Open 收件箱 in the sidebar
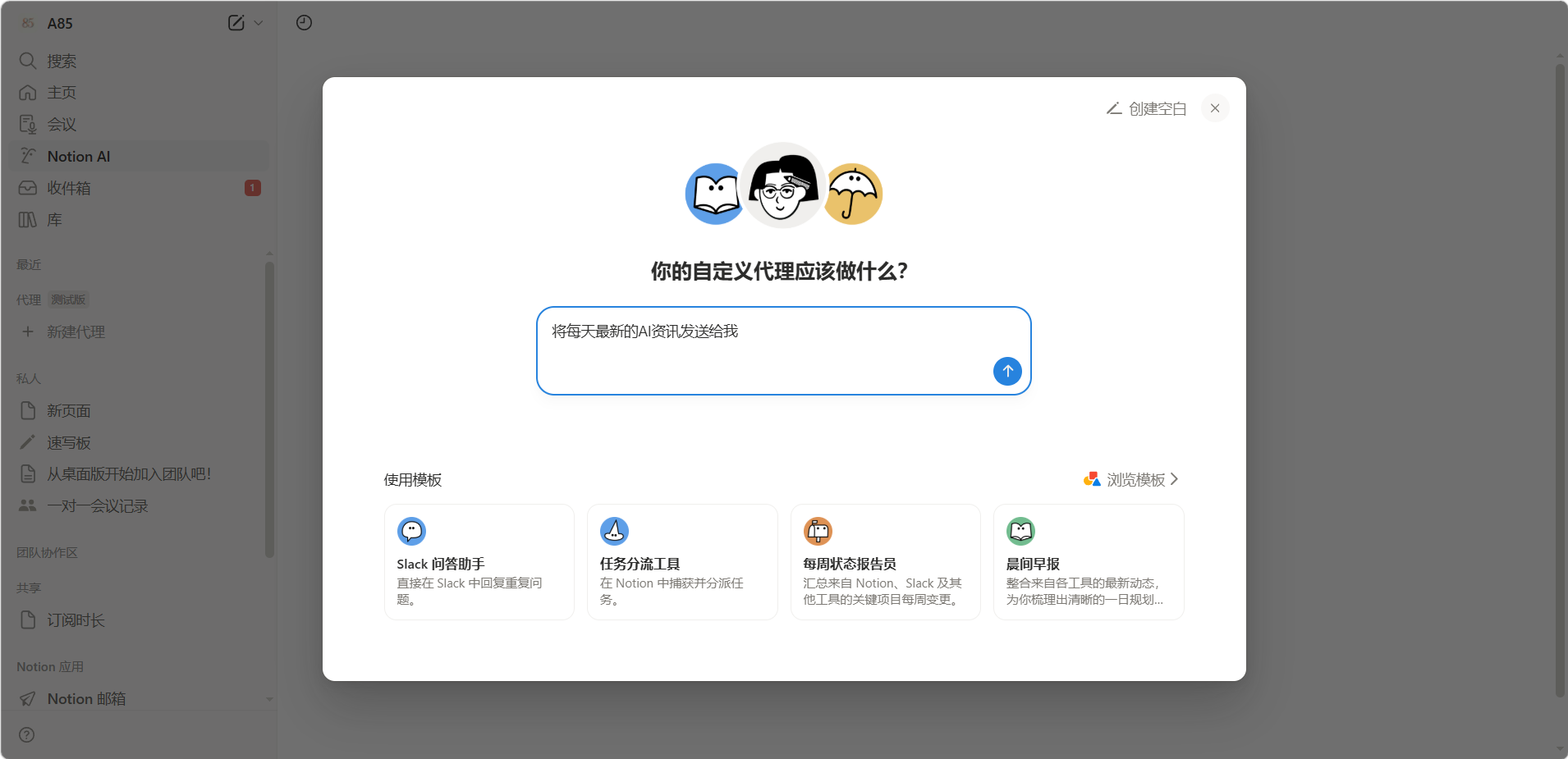1568x759 pixels. click(x=140, y=188)
